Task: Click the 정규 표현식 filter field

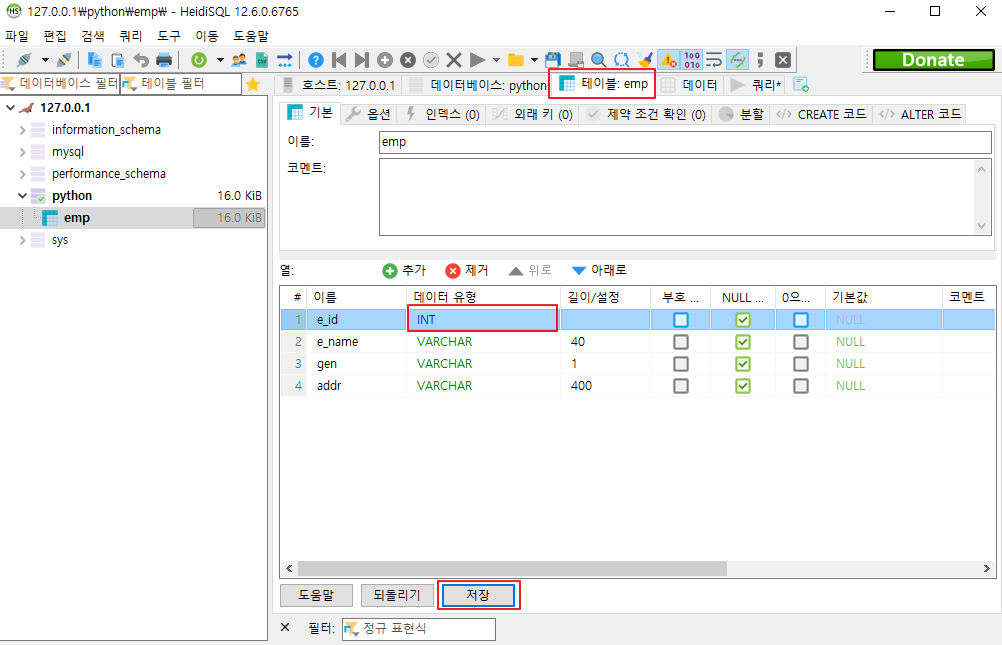Action: tap(419, 629)
